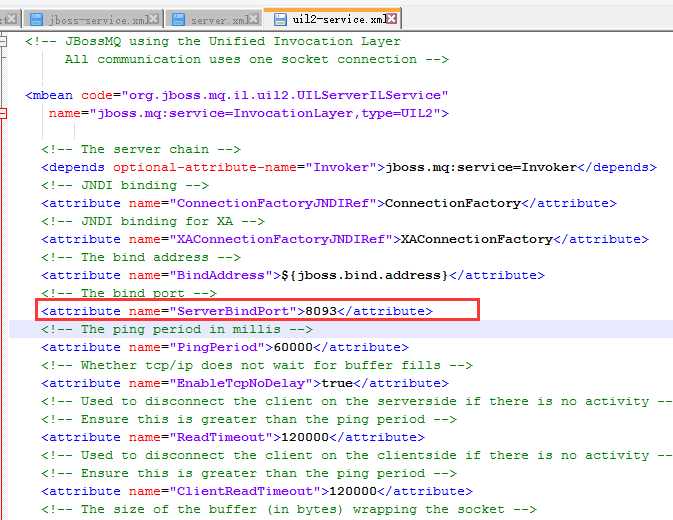Click the 'true' value of EnableTcpNoDelay
Screen dimensions: 673x520
tap(337, 384)
